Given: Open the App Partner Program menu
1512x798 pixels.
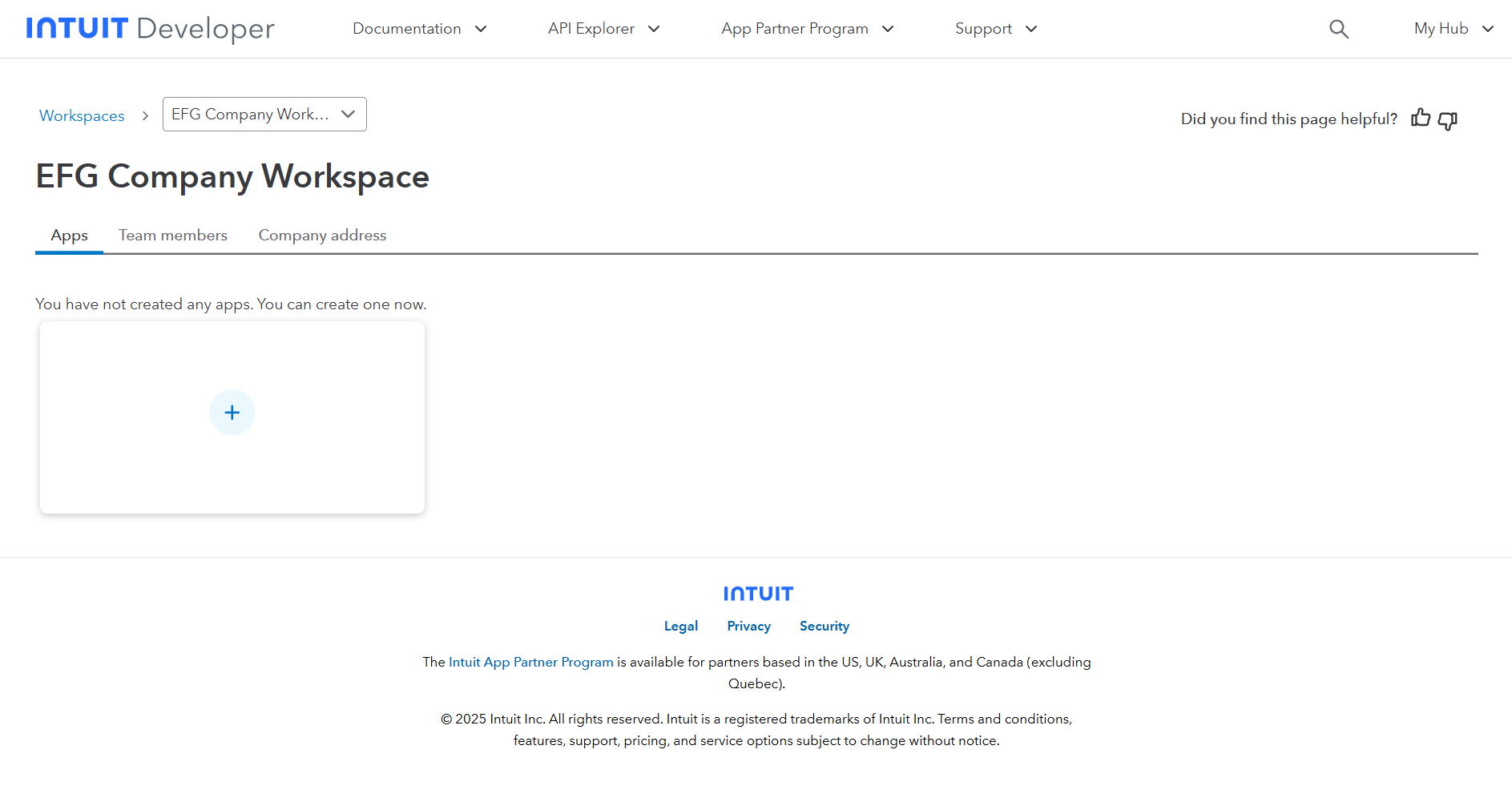Looking at the screenshot, I should pyautogui.click(x=808, y=29).
